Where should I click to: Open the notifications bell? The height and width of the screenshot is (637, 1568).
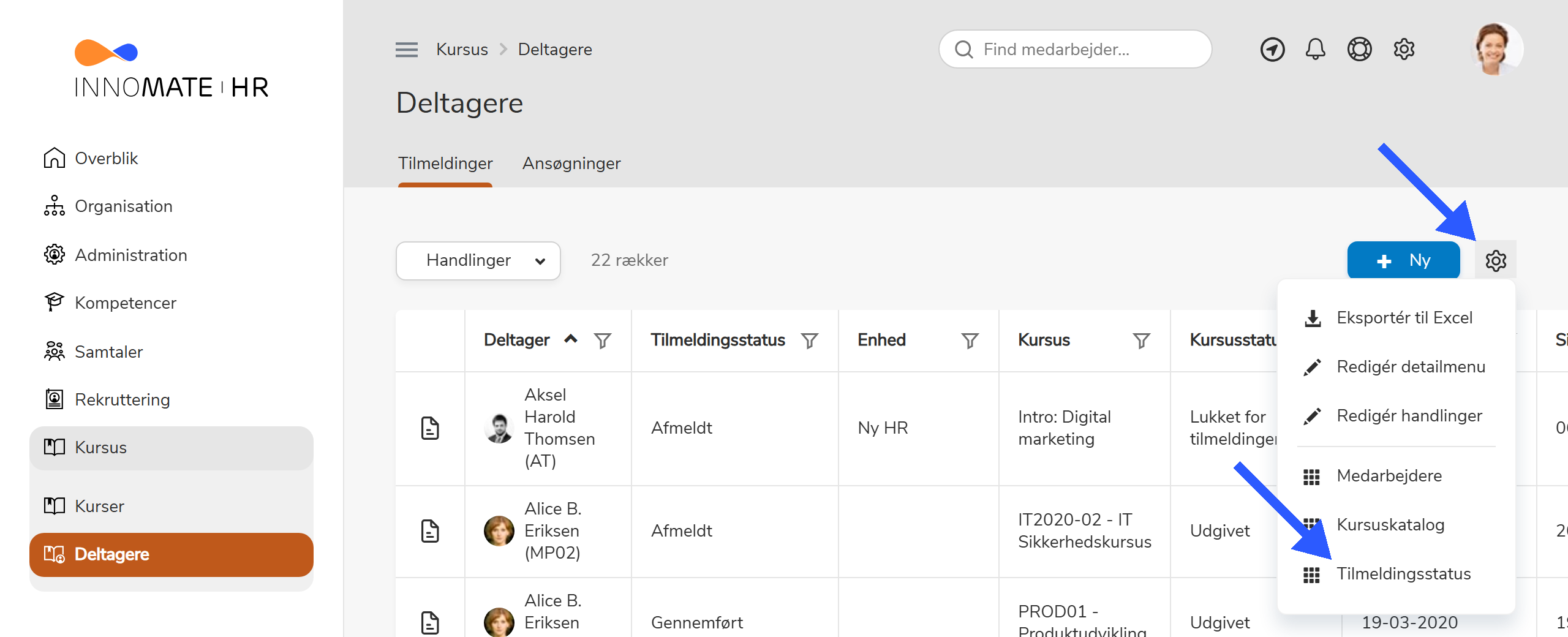pyautogui.click(x=1315, y=50)
